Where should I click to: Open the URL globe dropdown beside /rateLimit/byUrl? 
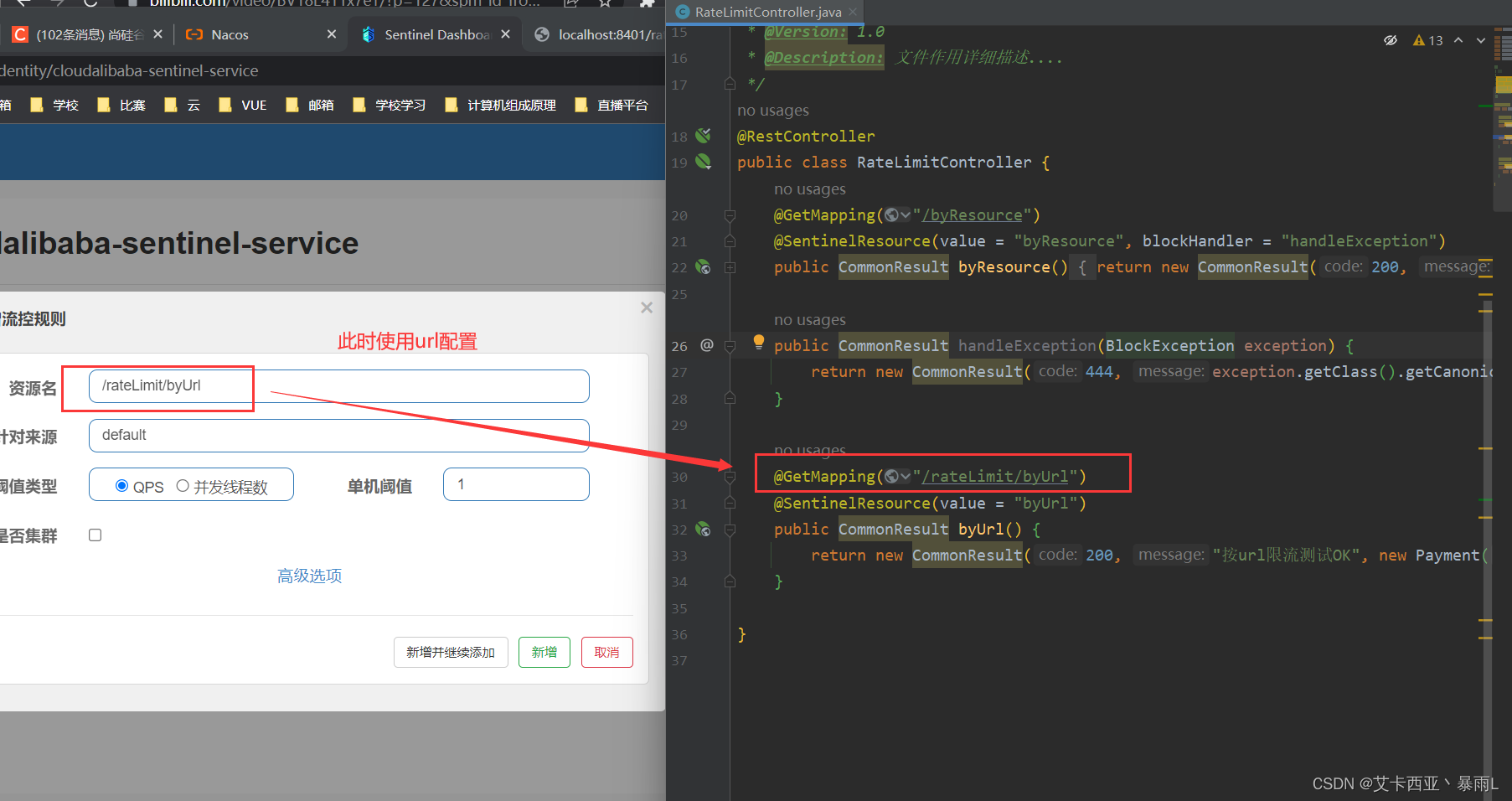coord(897,477)
